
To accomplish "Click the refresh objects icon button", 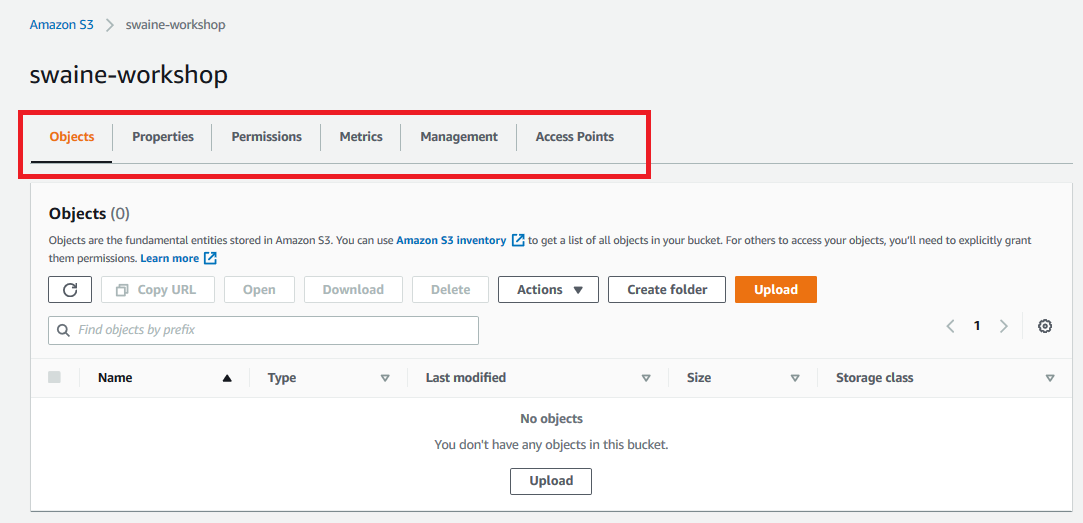I will 70,289.
